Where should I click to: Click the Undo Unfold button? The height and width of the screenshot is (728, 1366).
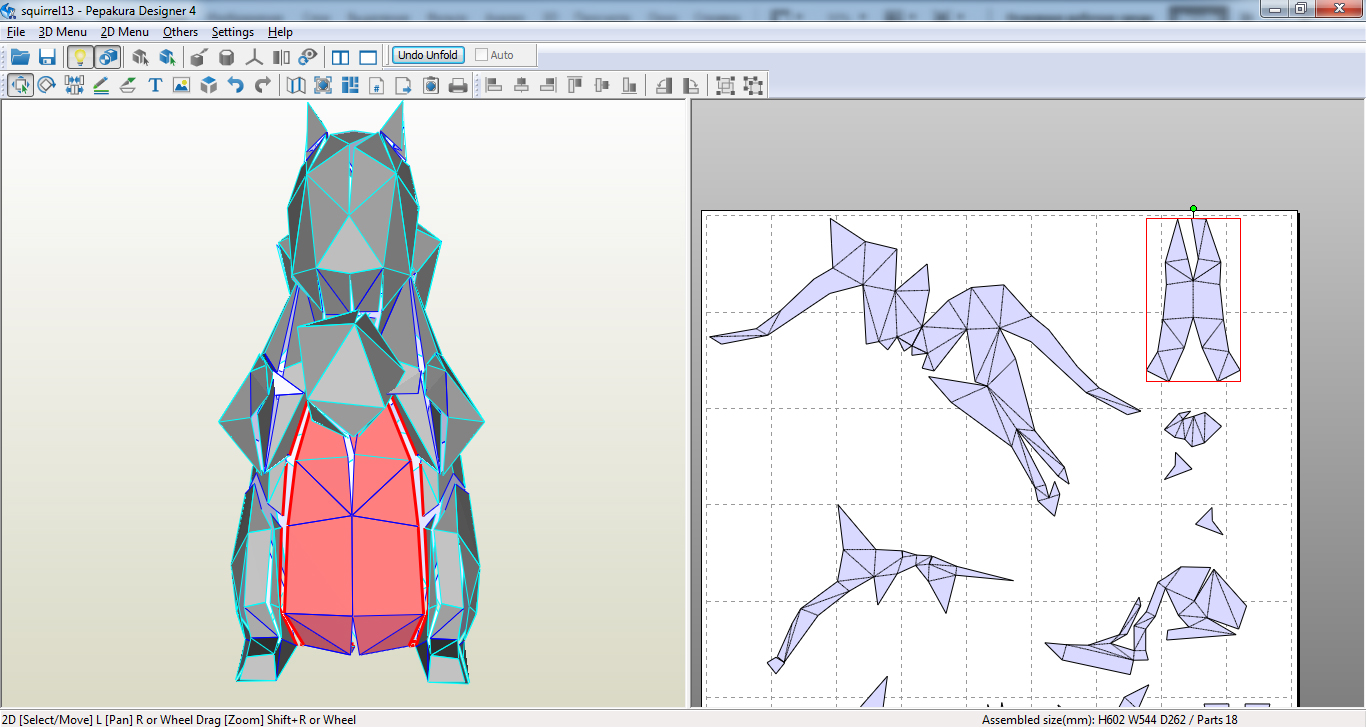coord(428,55)
